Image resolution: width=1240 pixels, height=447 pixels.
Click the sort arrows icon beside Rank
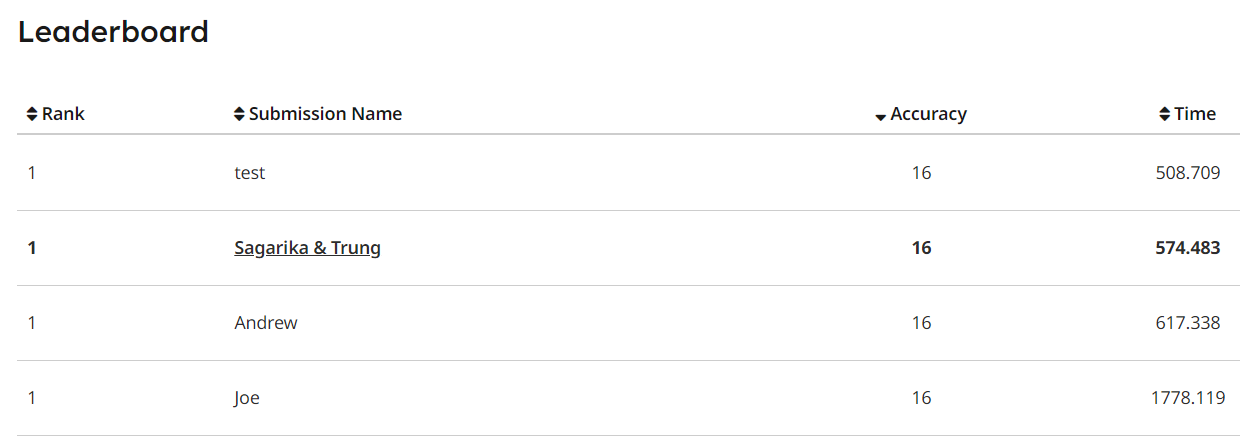click(x=33, y=114)
